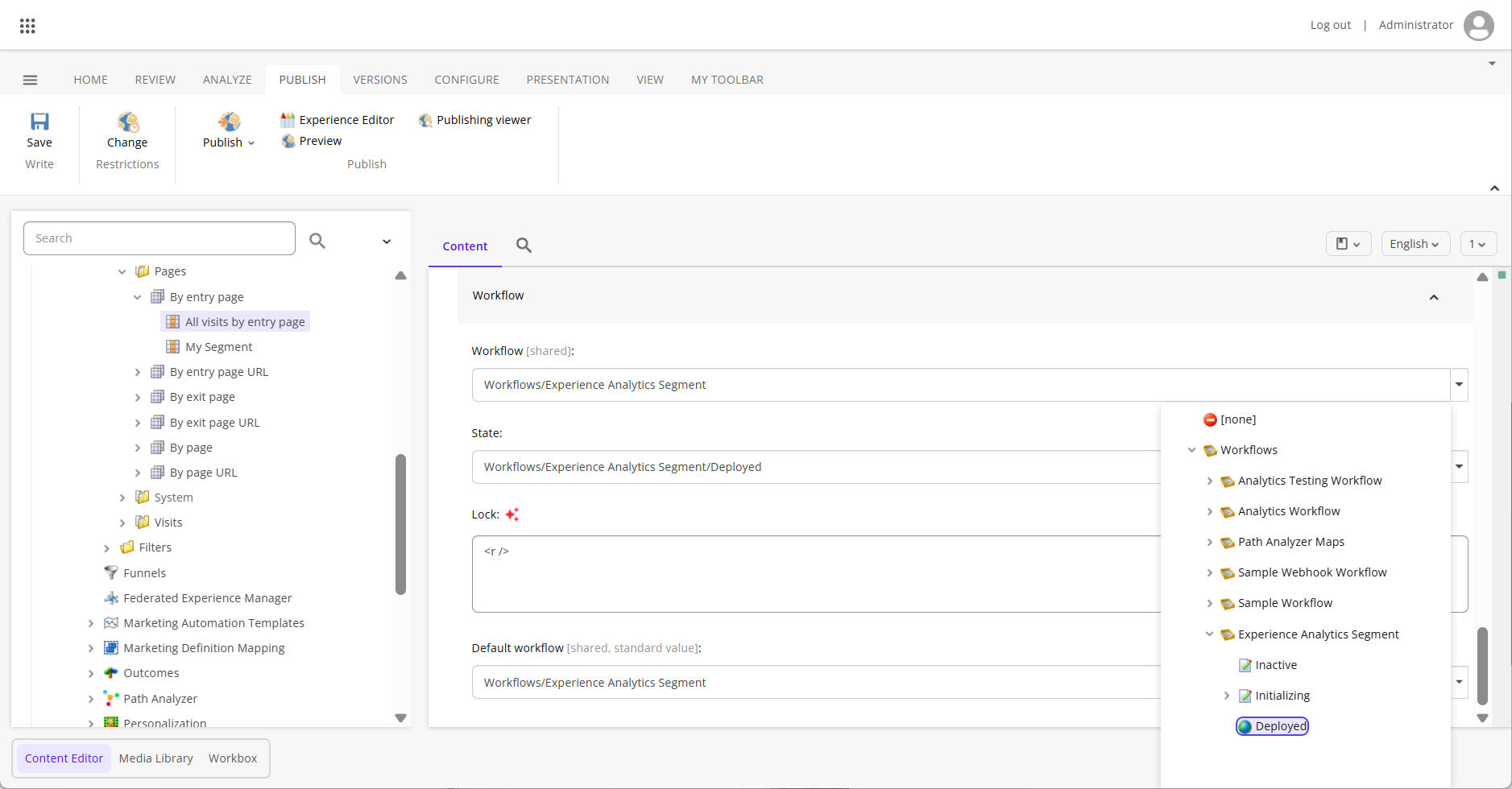Select the Inactive workflow state
Screen dimensions: 1512x789
pyautogui.click(x=1268, y=665)
